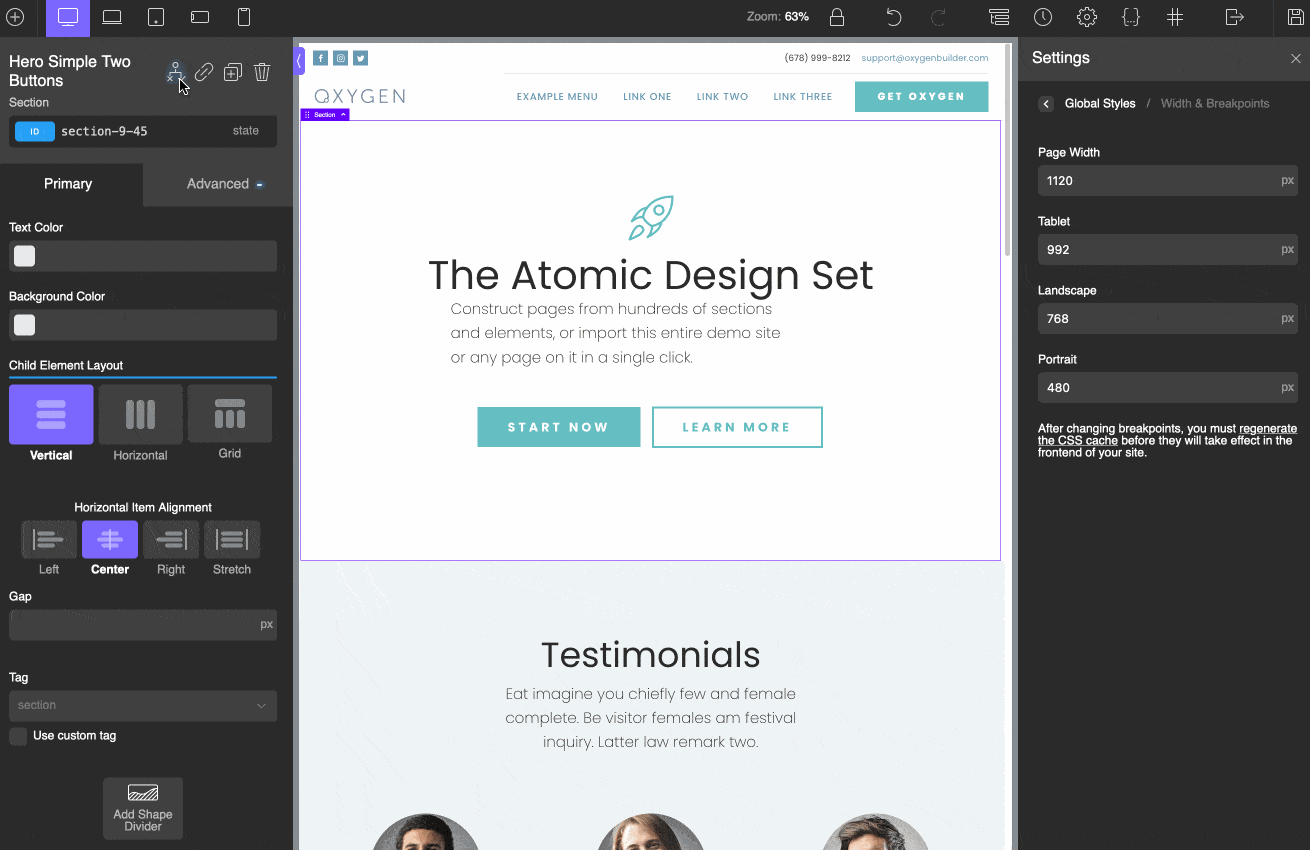Select Right horizontal item alignment
This screenshot has width=1310, height=850.
[170, 541]
